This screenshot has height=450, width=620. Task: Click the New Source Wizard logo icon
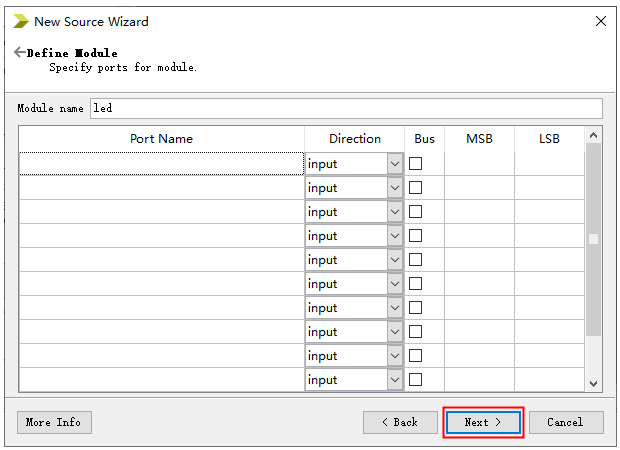21,21
